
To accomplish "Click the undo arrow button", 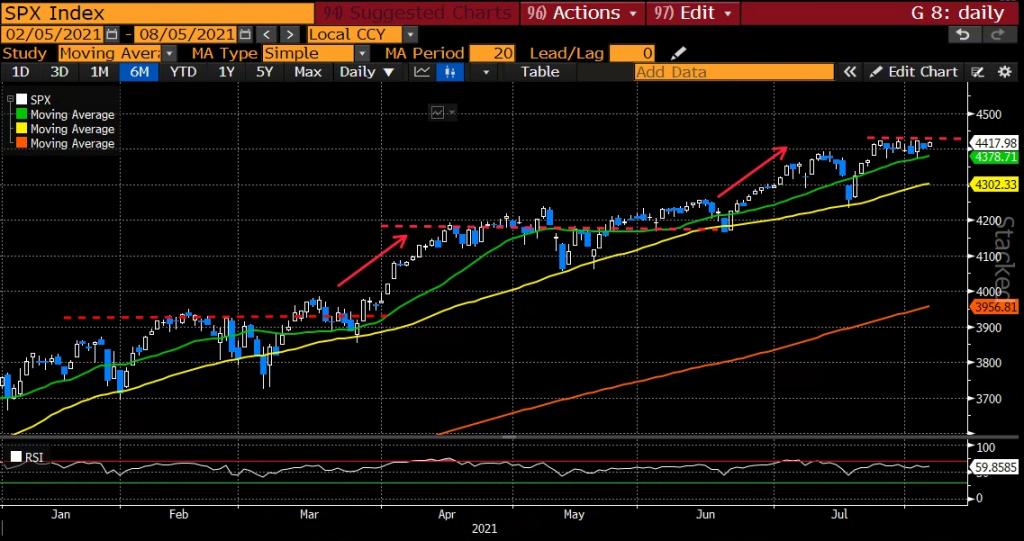I will pos(963,34).
